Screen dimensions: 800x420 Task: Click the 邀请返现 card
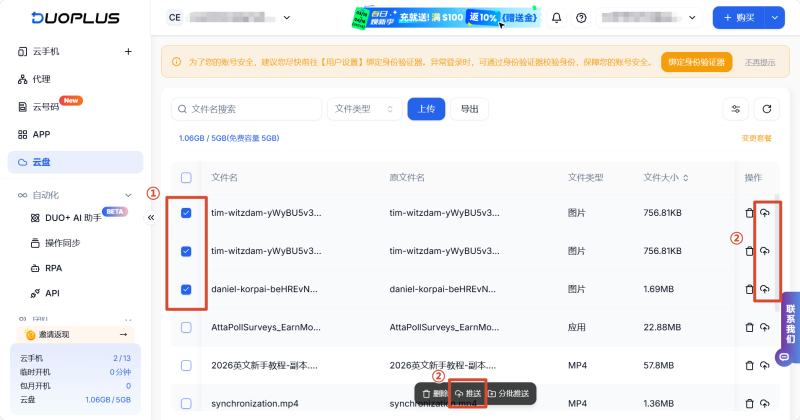(x=76, y=334)
